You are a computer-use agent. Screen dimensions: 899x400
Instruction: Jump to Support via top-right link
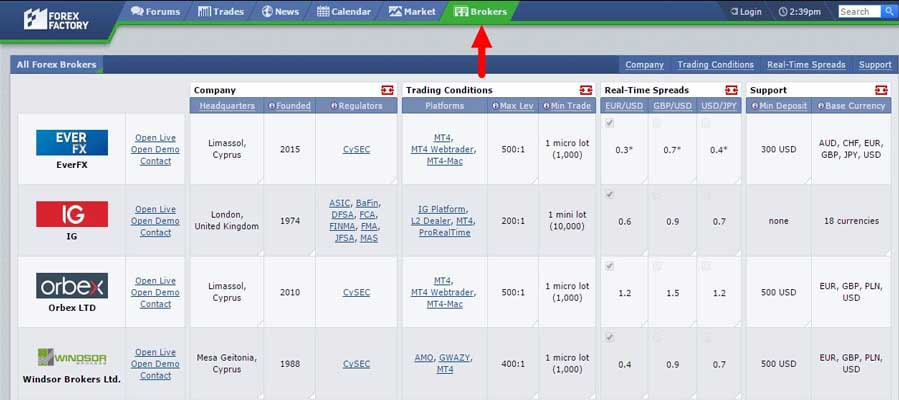tap(875, 65)
